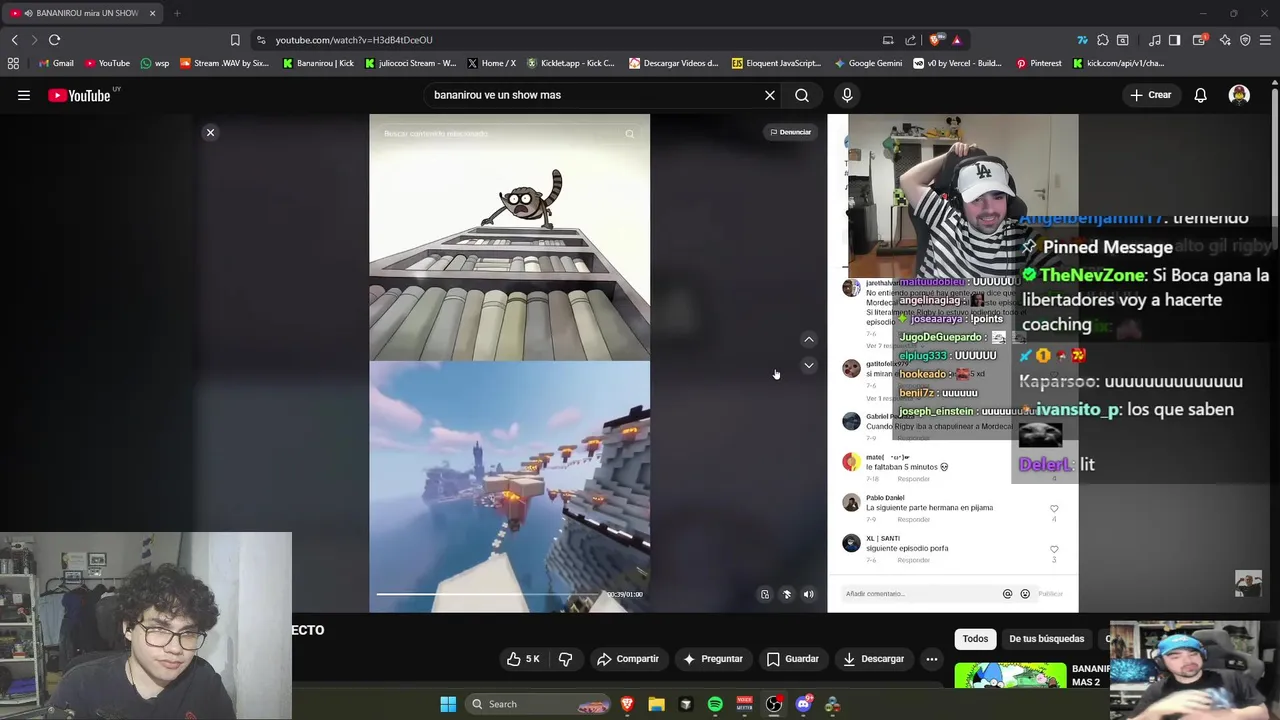Click the address bar URL
The image size is (1280, 720).
click(x=354, y=40)
